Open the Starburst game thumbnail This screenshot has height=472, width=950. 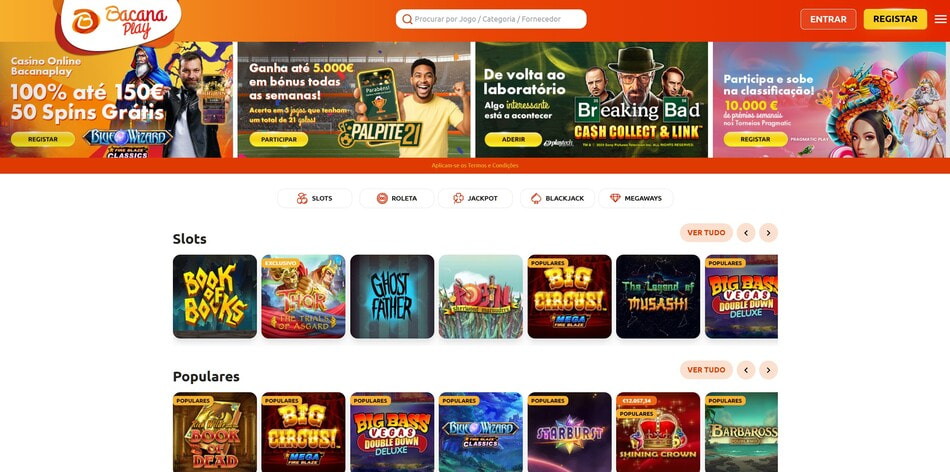[x=570, y=432]
